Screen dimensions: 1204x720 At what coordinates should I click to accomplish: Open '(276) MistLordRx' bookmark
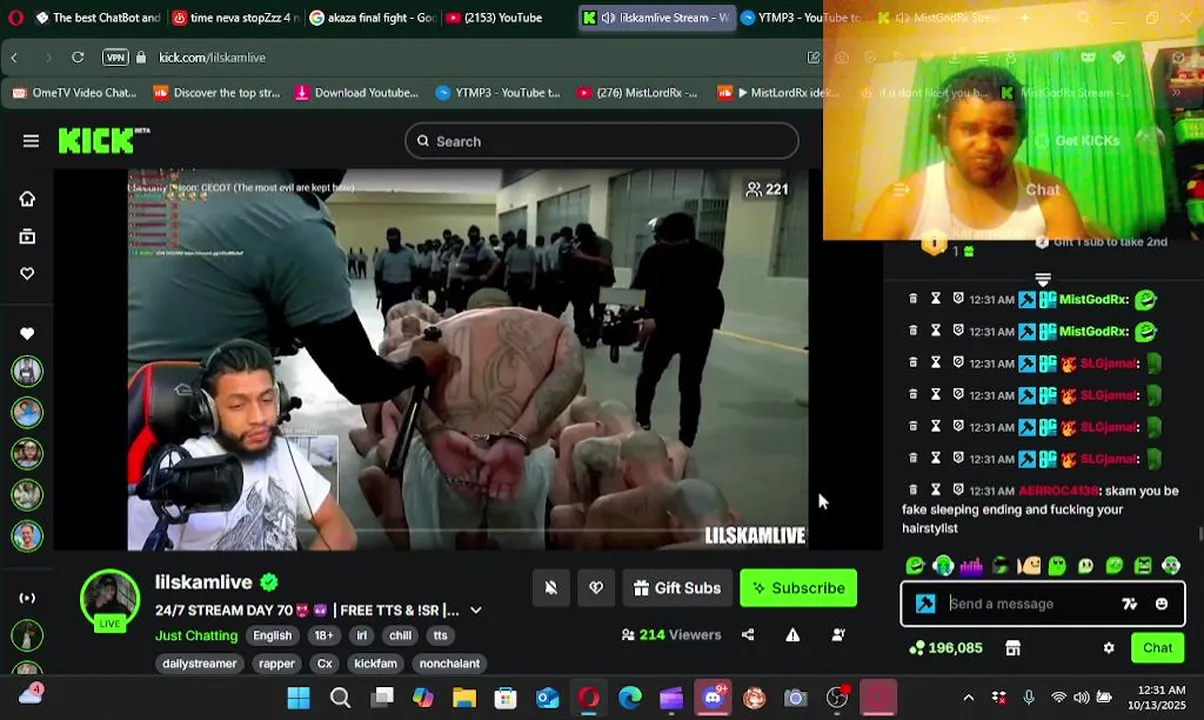pyautogui.click(x=636, y=93)
